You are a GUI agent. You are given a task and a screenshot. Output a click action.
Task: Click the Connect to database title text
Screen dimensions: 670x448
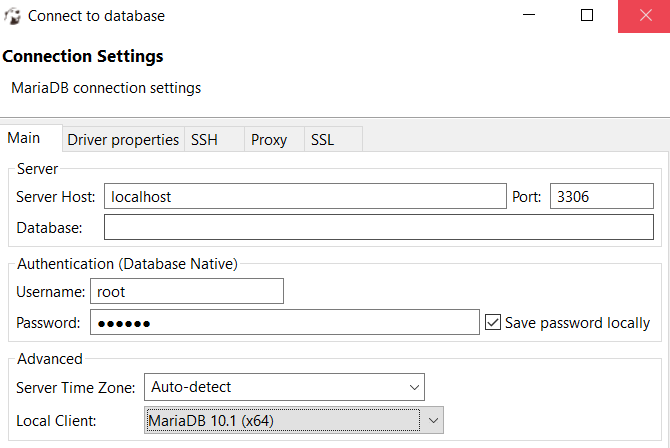(97, 16)
